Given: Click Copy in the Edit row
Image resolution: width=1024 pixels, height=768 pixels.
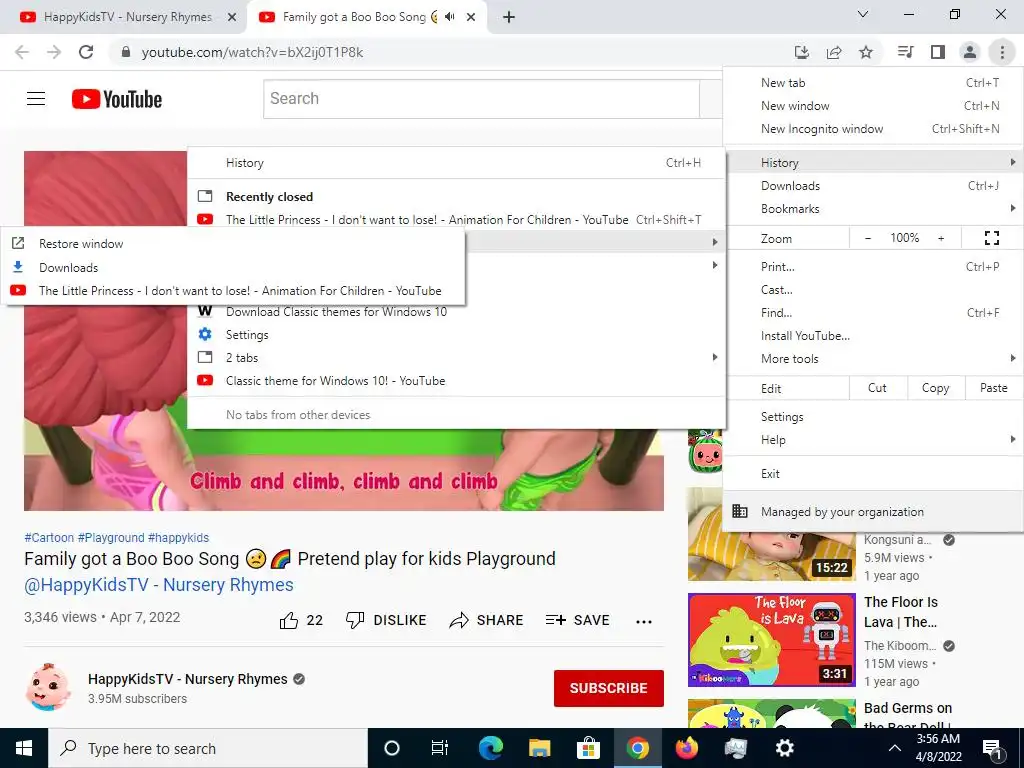Looking at the screenshot, I should (935, 388).
